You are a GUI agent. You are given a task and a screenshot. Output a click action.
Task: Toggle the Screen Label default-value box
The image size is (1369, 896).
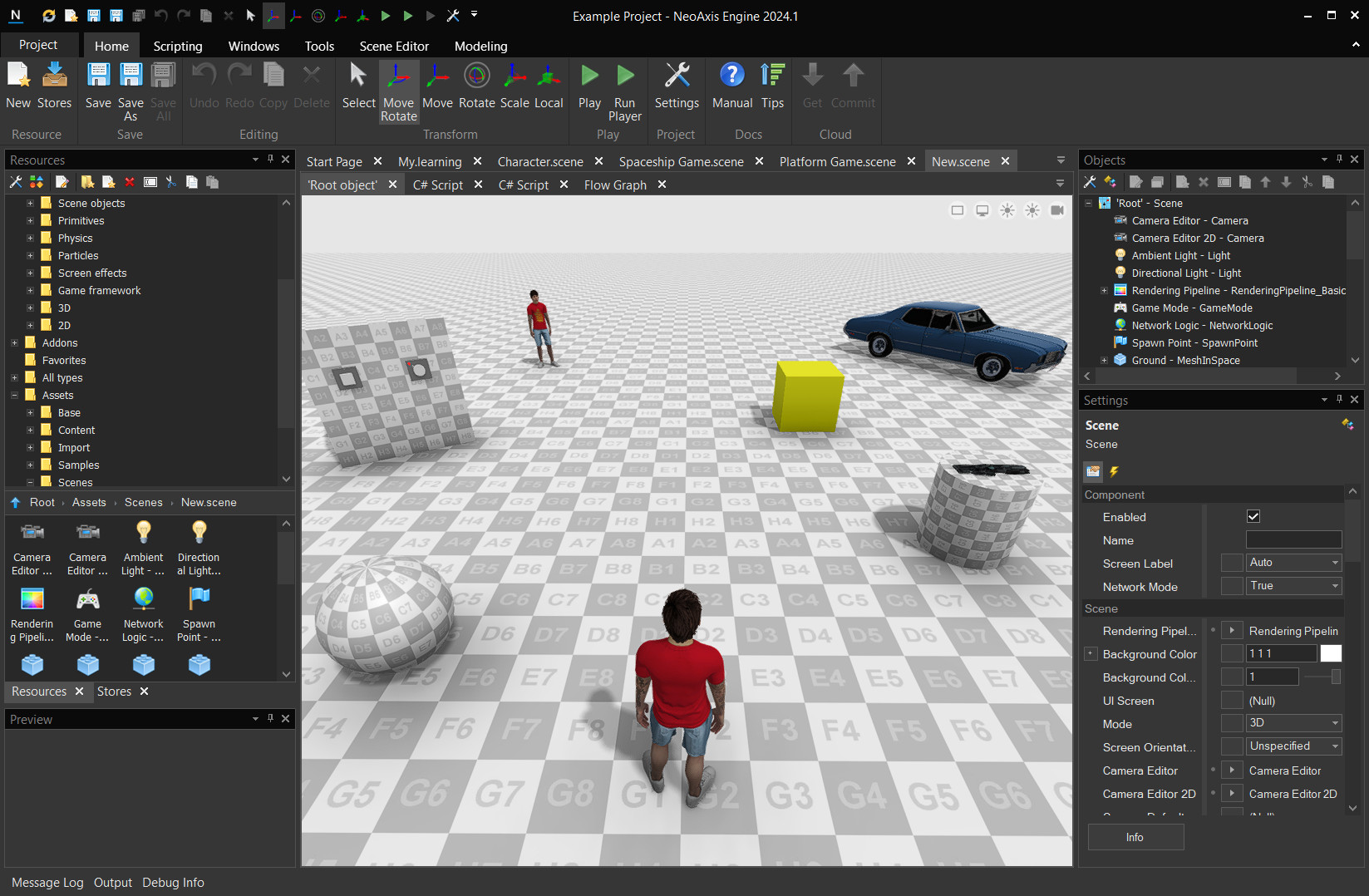click(x=1231, y=563)
